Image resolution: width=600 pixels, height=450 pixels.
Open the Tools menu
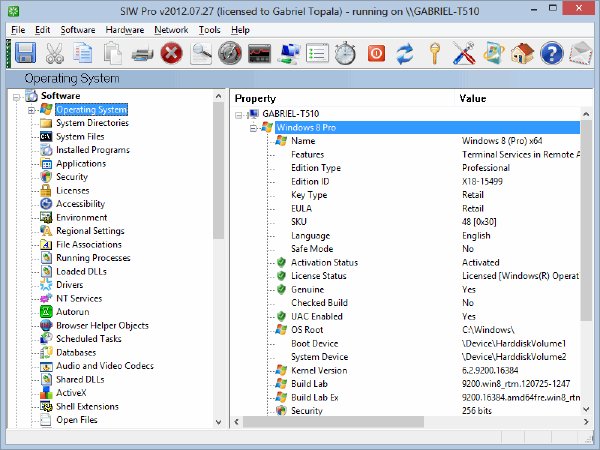tap(209, 30)
